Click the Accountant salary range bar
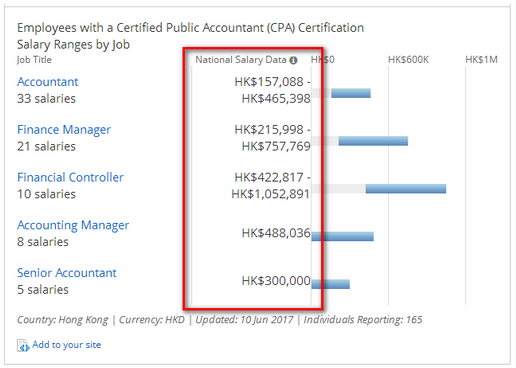516x368 pixels. point(351,93)
